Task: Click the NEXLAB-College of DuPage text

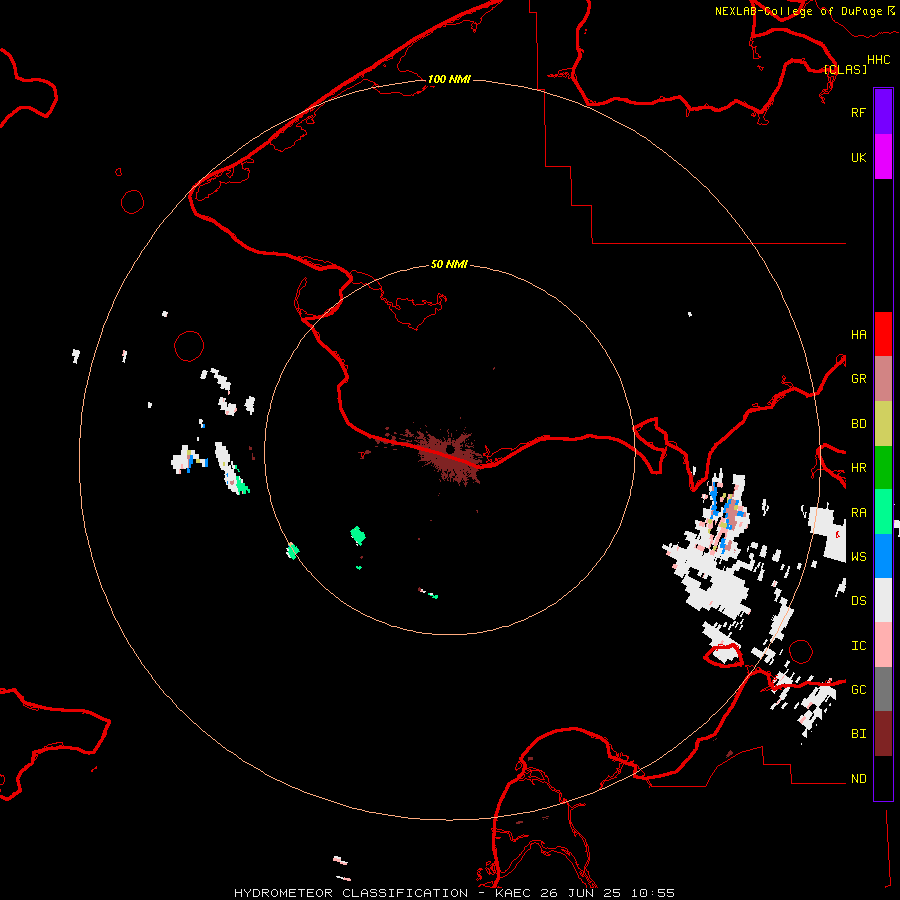Action: click(798, 11)
